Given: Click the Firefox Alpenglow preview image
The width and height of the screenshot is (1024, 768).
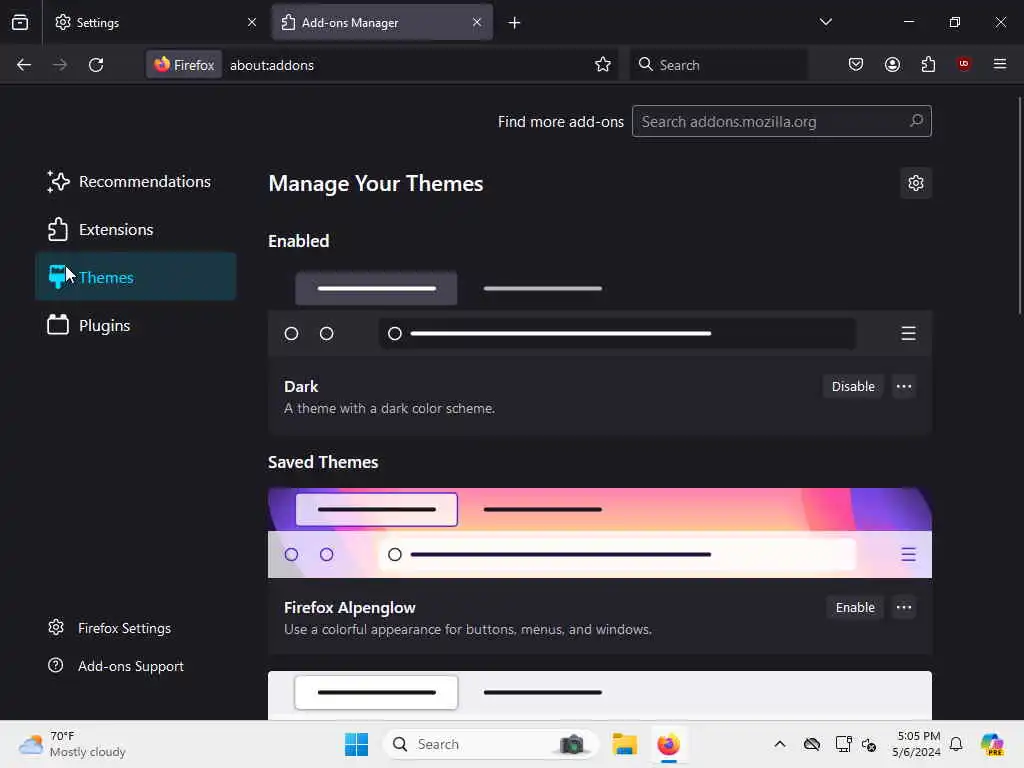Looking at the screenshot, I should click(x=600, y=533).
